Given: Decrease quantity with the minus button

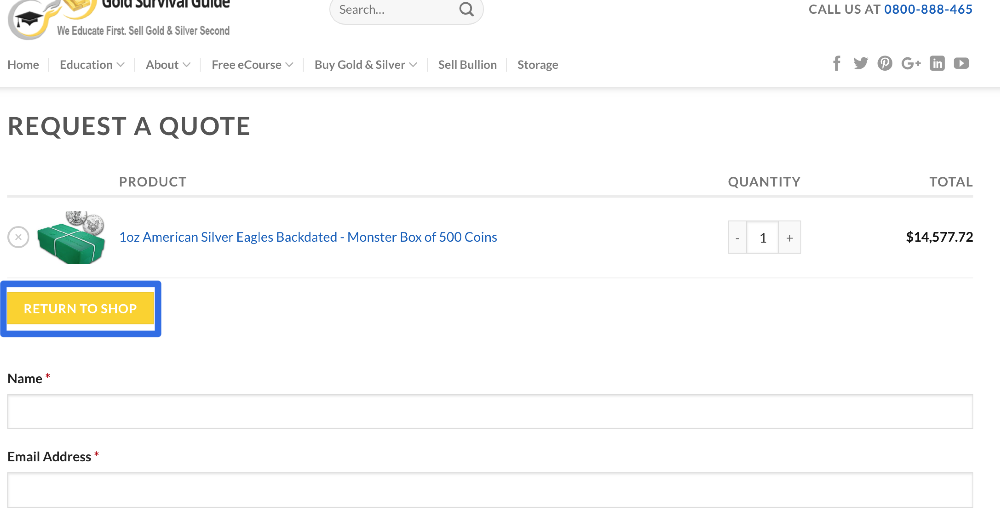Looking at the screenshot, I should coord(737,237).
